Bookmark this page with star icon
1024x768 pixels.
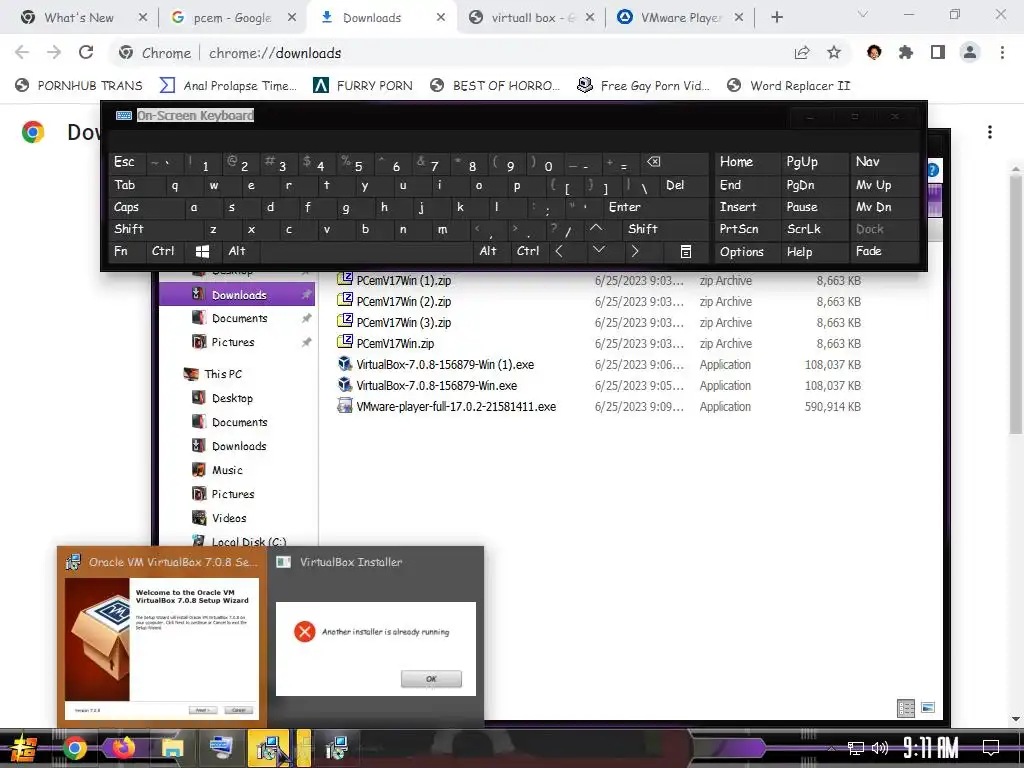click(833, 53)
